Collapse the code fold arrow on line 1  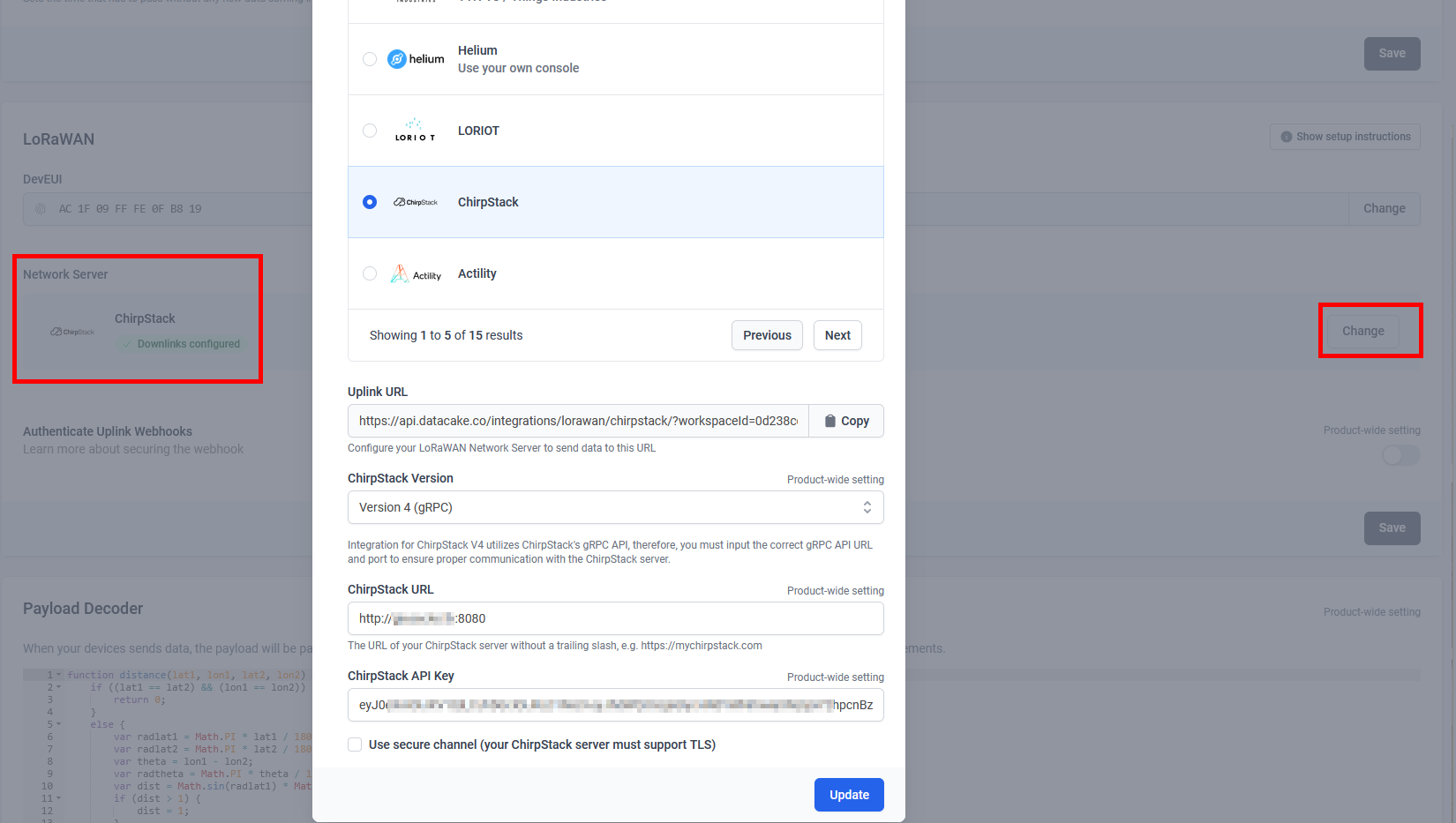(59, 675)
